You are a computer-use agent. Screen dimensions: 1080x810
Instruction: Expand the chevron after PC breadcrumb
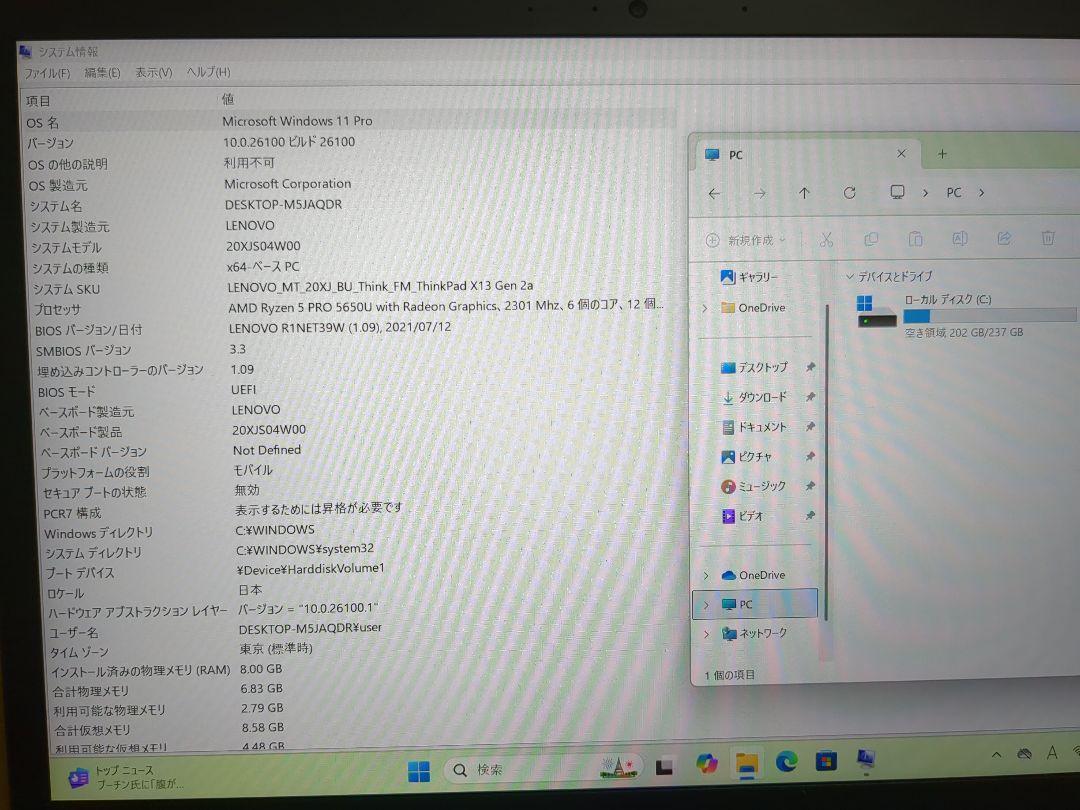tap(982, 193)
